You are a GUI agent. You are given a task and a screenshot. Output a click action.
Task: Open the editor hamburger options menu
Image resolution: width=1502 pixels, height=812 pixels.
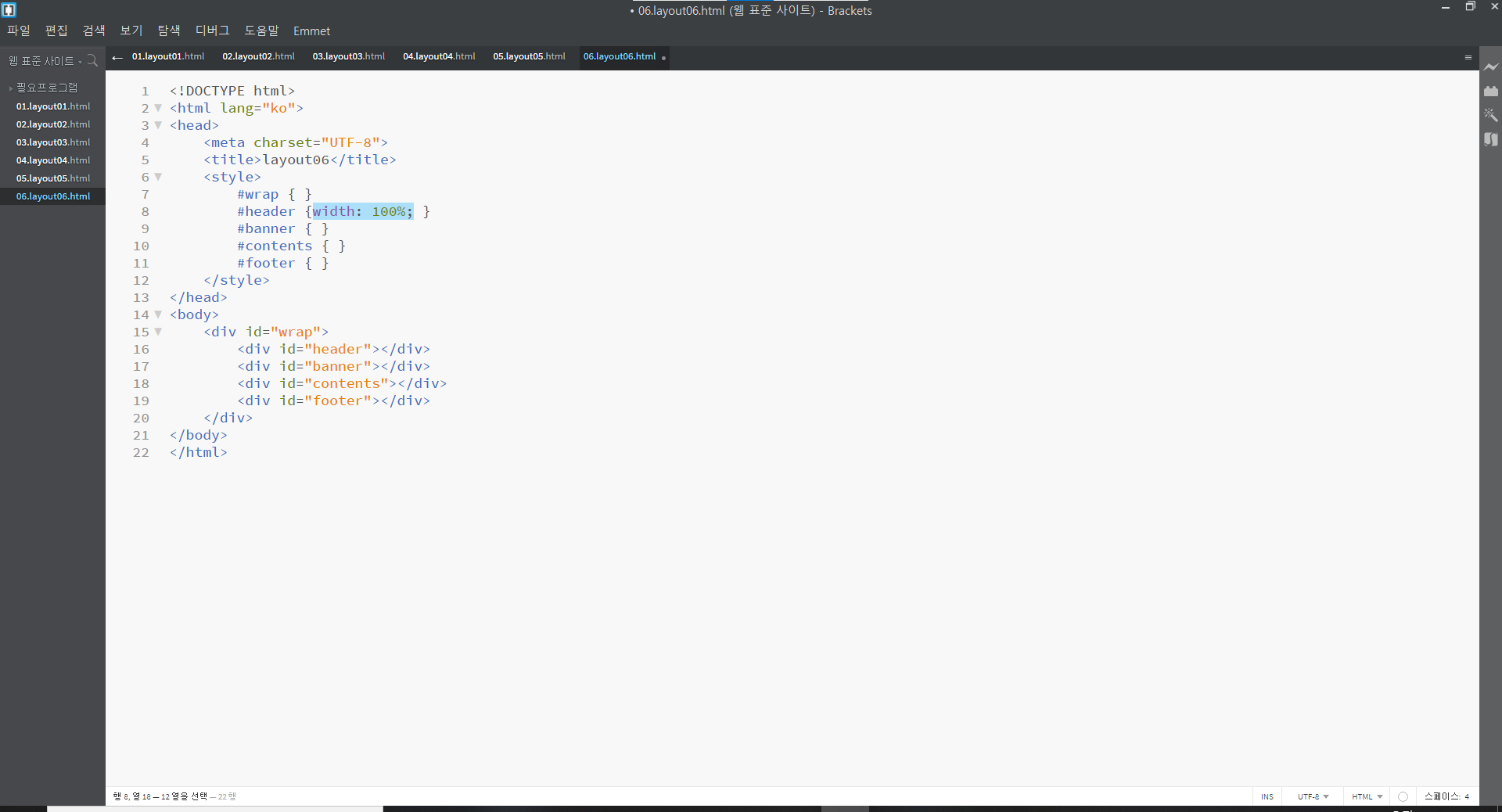pos(1468,57)
